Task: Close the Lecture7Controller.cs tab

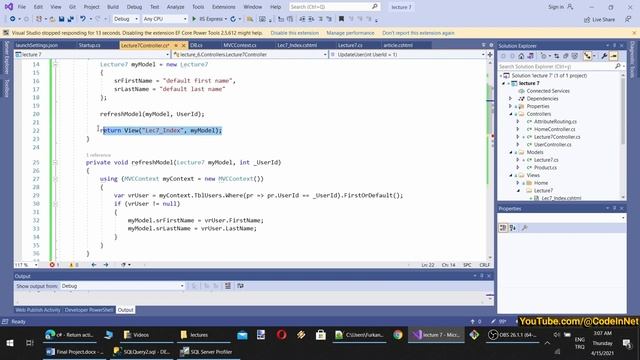Action: pyautogui.click(x=183, y=45)
